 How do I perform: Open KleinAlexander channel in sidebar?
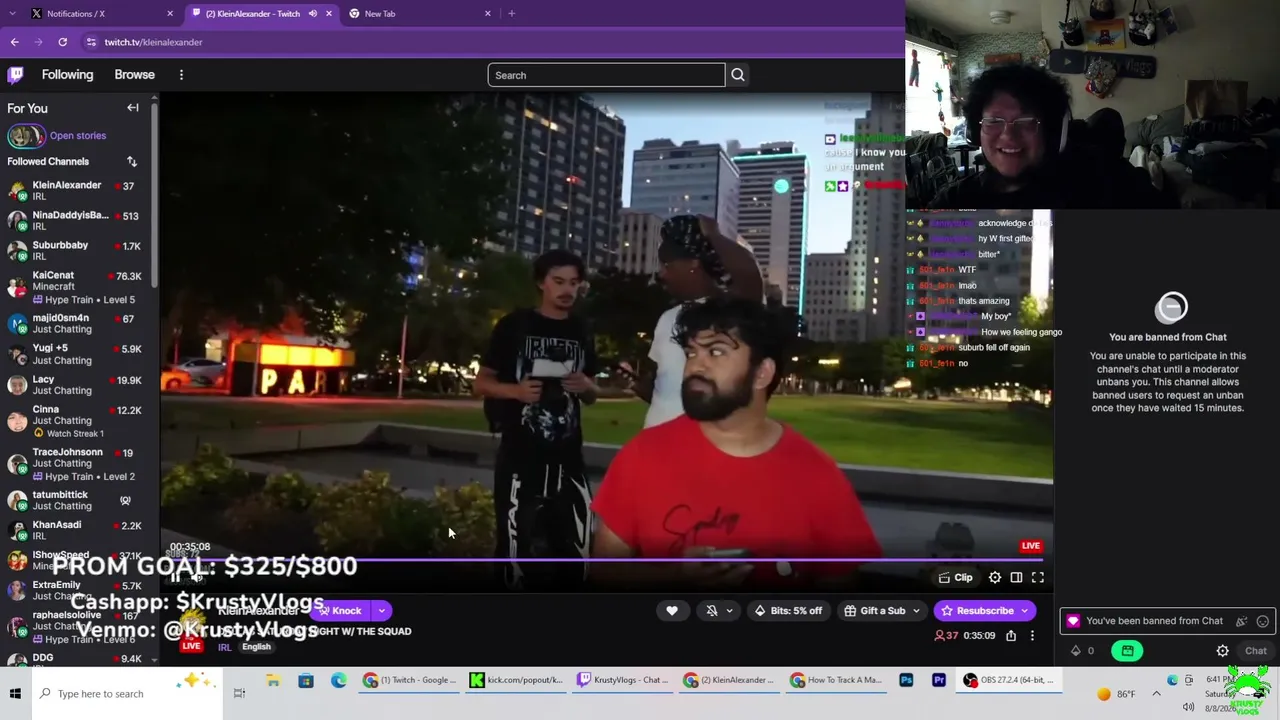point(77,191)
